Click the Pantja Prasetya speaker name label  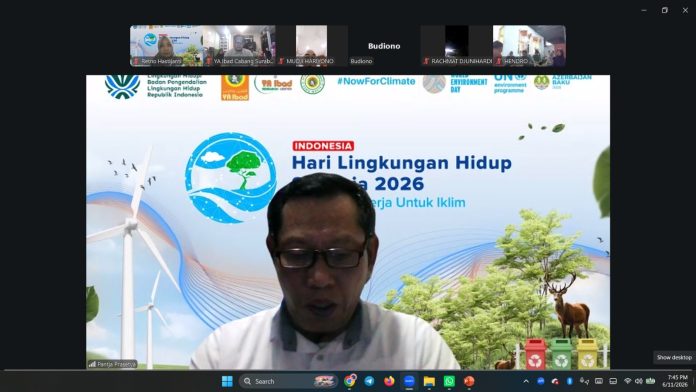click(x=116, y=364)
